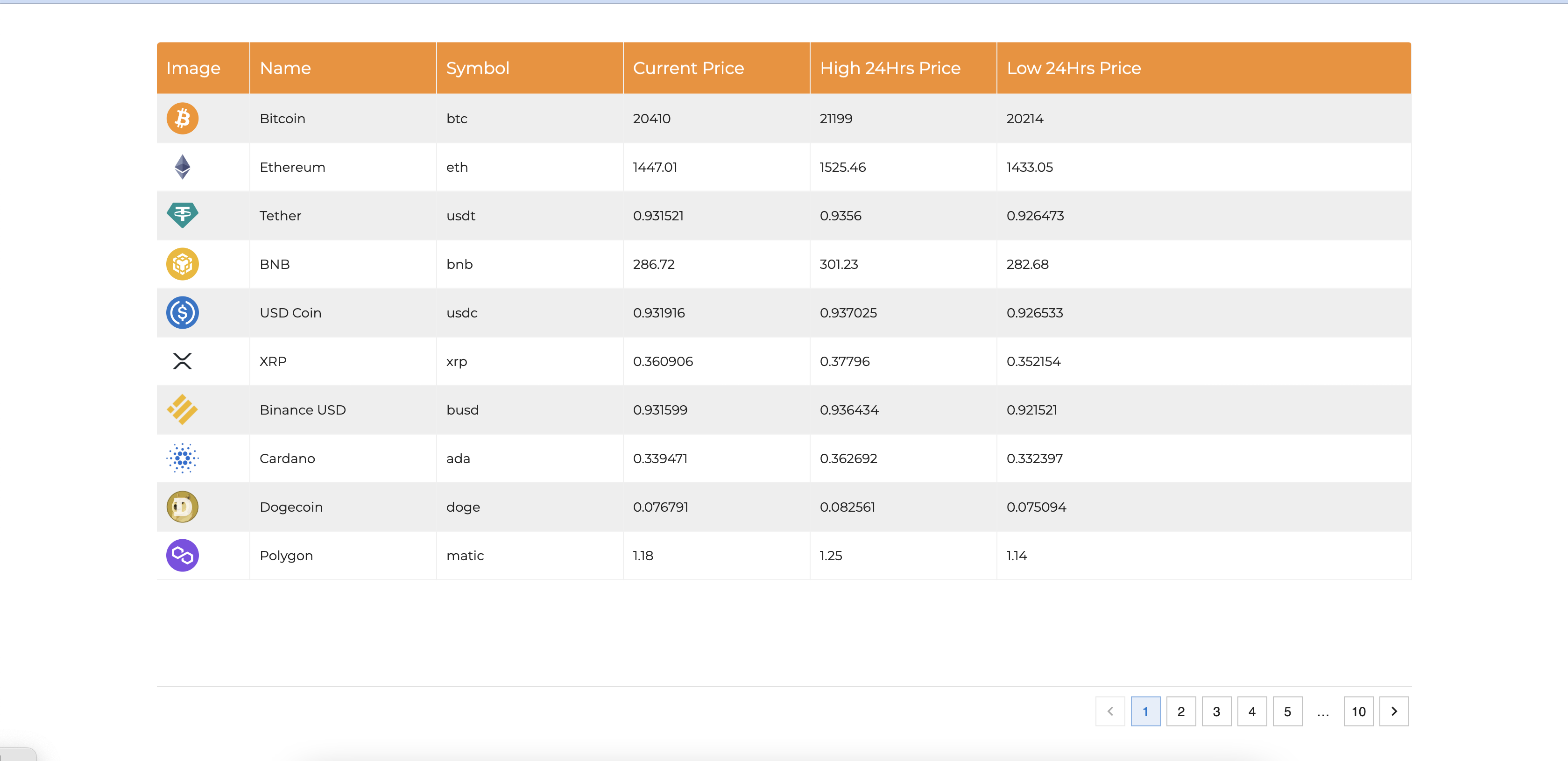Click the Ethereum diamond icon

coord(182,167)
